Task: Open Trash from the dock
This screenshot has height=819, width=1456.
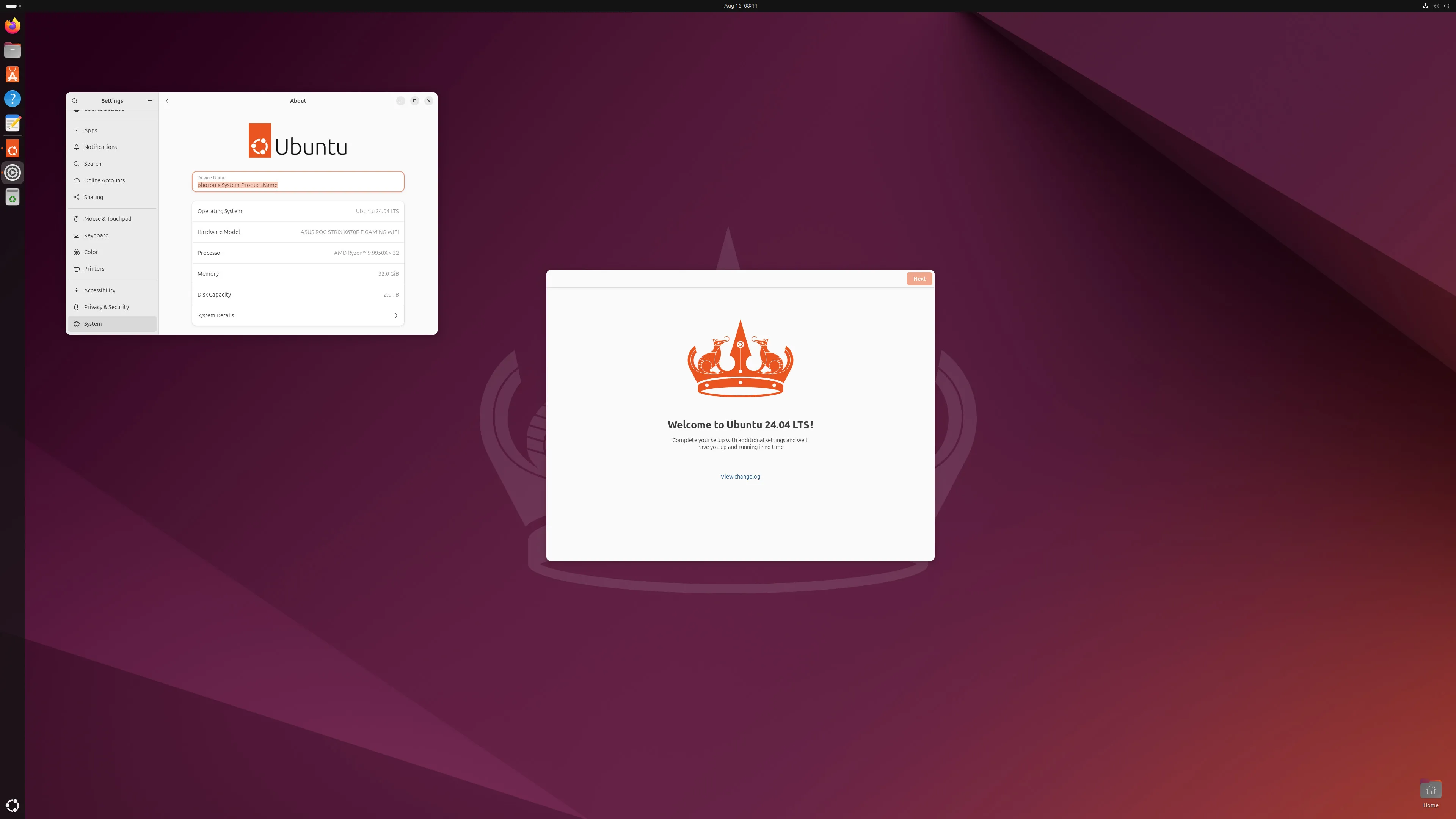Action: tap(13, 197)
